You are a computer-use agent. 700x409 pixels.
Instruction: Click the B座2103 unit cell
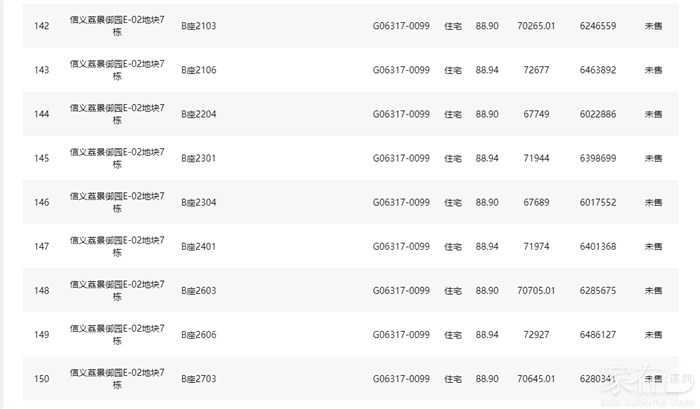(198, 26)
